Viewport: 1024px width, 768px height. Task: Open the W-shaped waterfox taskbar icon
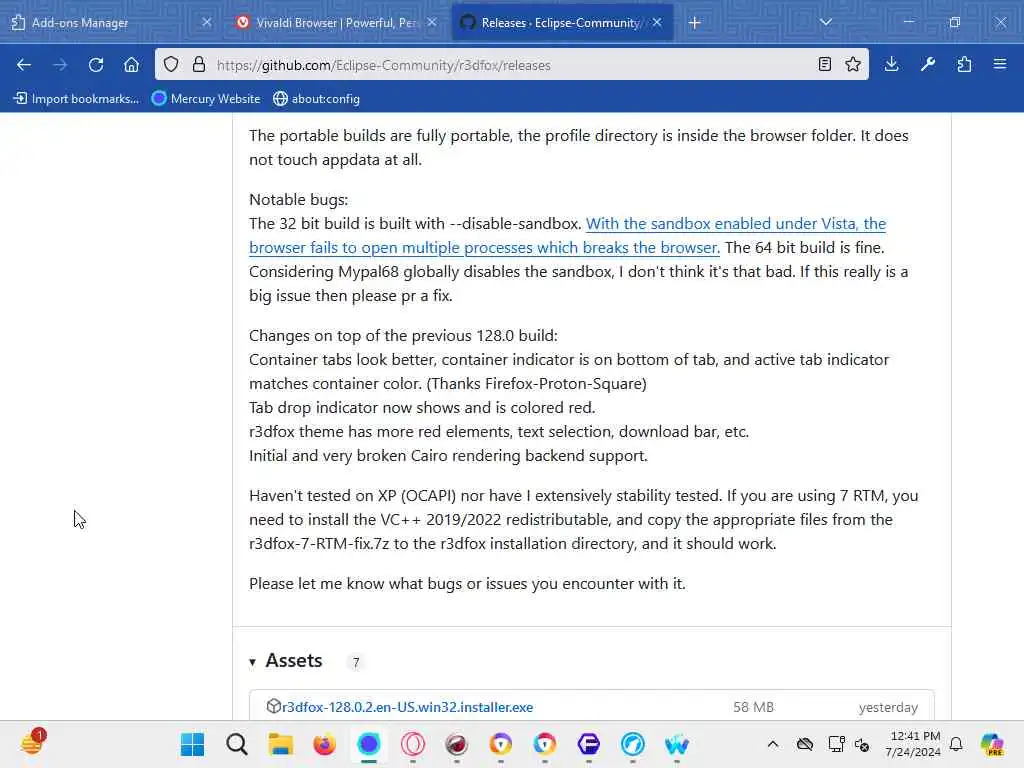(x=677, y=744)
